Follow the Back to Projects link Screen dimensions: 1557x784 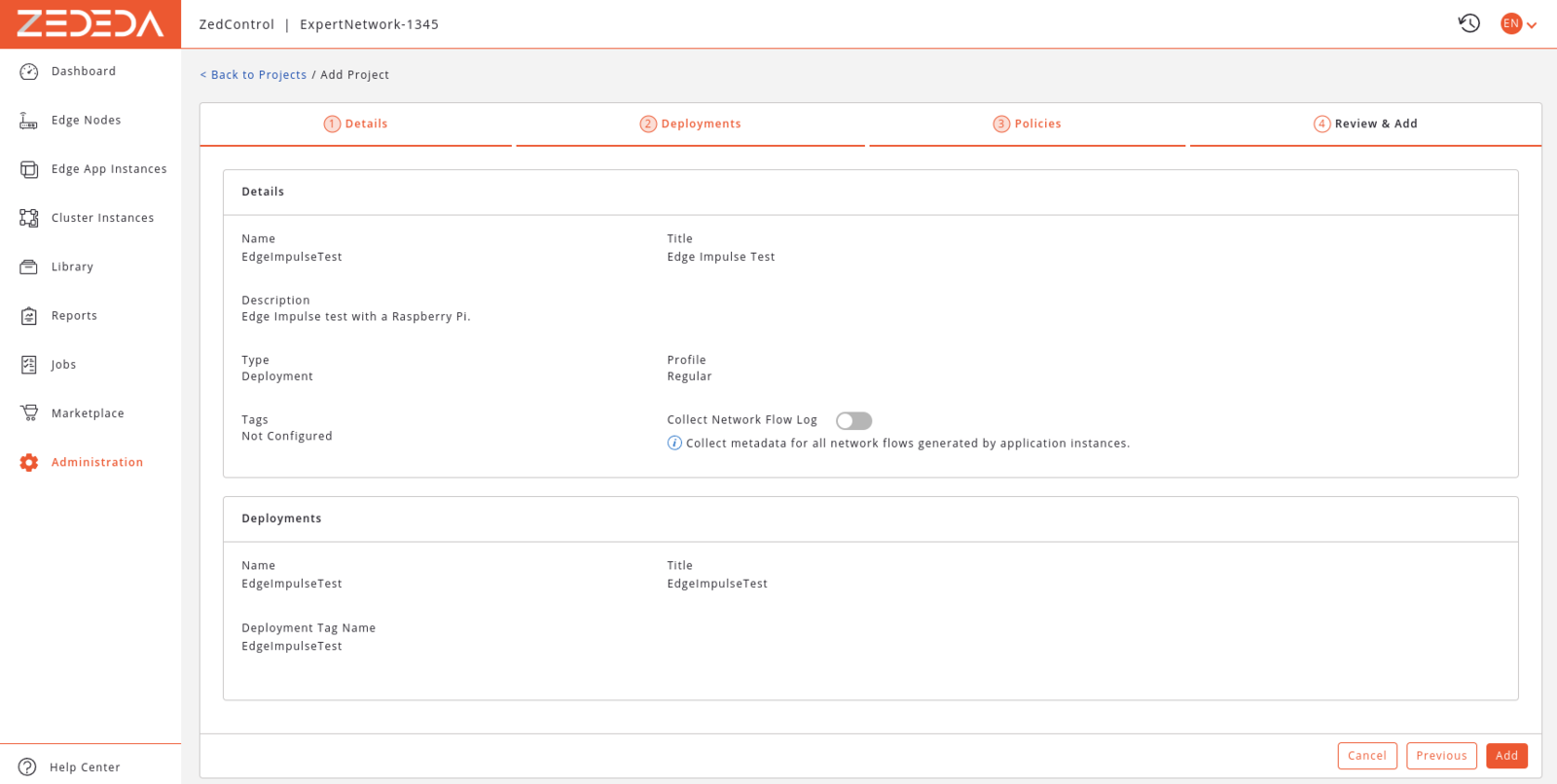[x=253, y=75]
